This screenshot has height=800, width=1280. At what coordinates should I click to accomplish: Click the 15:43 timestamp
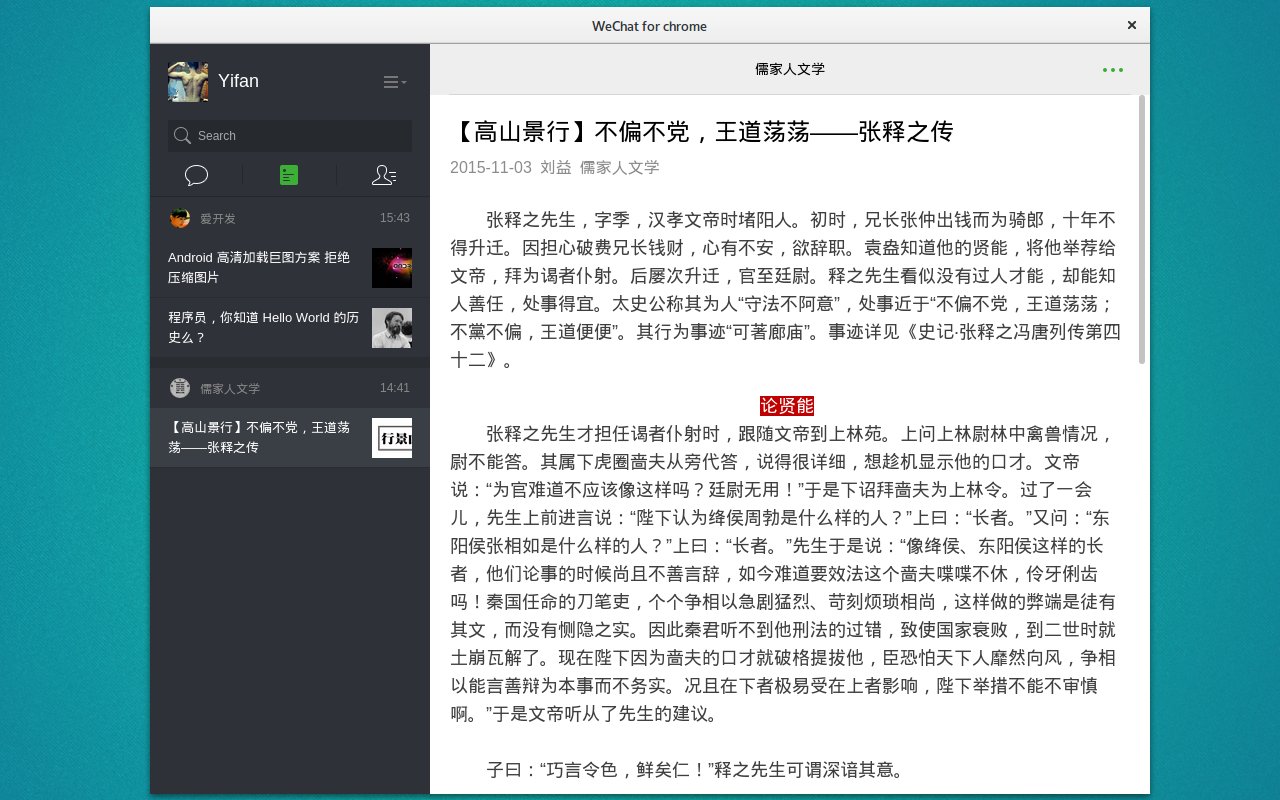coord(395,218)
